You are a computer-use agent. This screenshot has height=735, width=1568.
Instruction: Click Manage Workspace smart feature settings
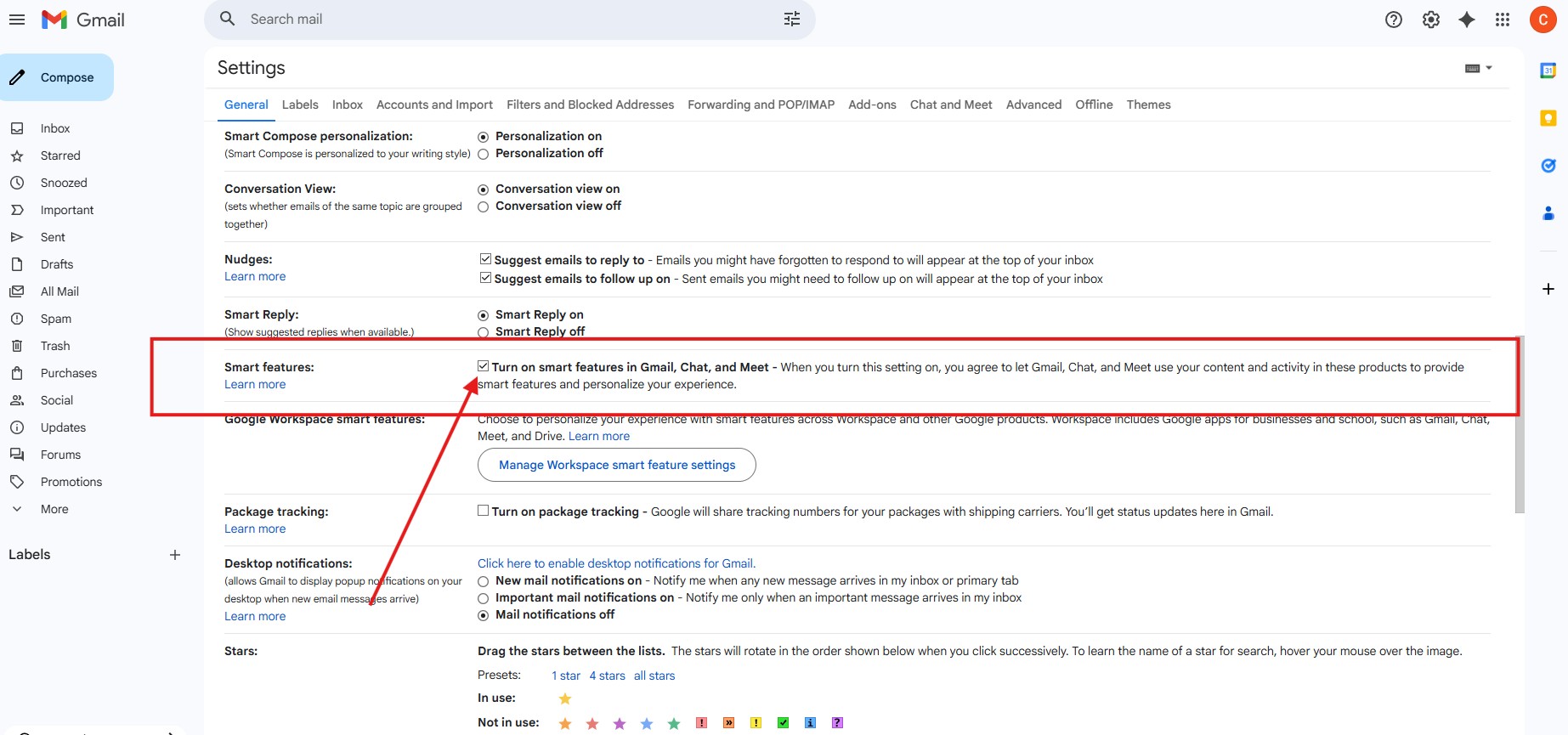click(x=617, y=465)
